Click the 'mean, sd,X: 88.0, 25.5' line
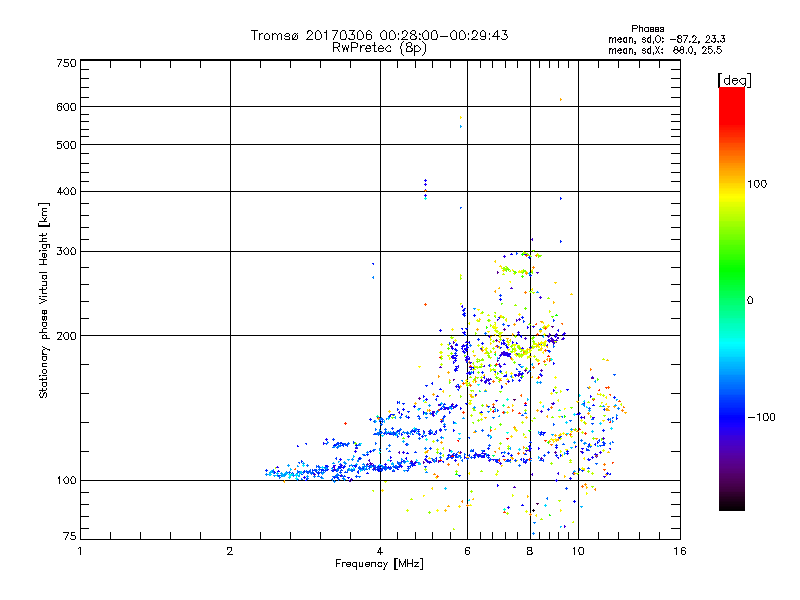800x600 pixels. click(665, 50)
